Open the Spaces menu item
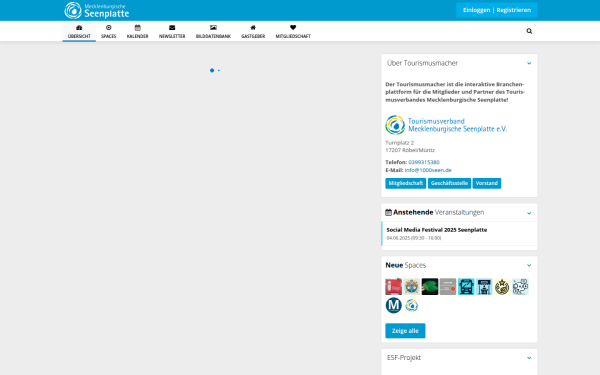This screenshot has height=375, width=600. 109,31
